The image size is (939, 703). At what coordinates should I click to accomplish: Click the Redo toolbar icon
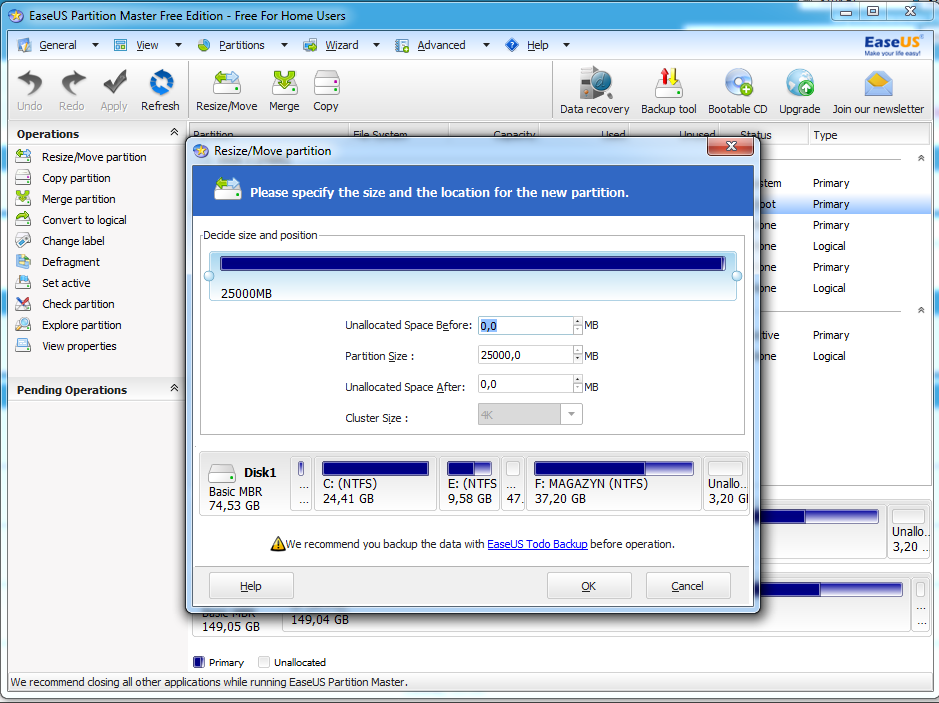(72, 83)
